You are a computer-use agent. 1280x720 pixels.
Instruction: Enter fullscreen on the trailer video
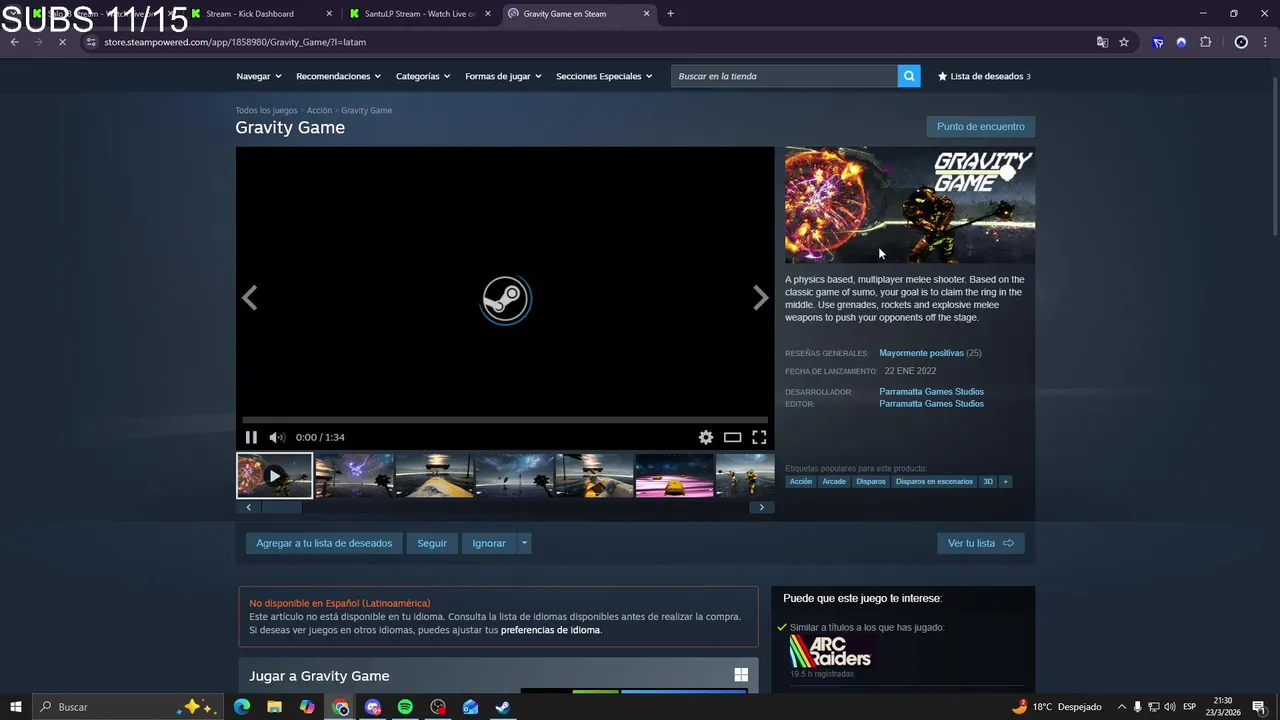point(759,437)
